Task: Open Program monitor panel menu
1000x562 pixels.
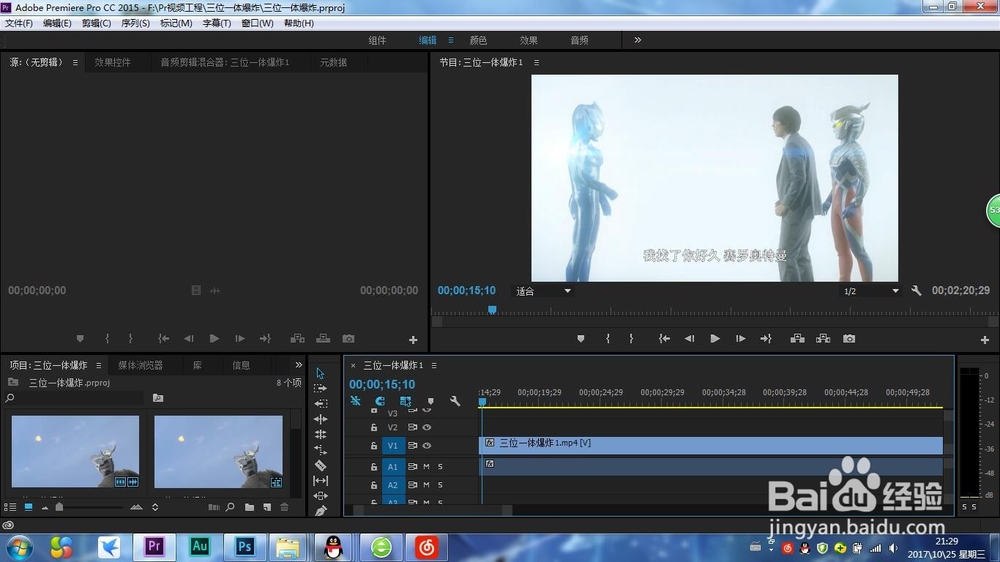Action: (536, 63)
